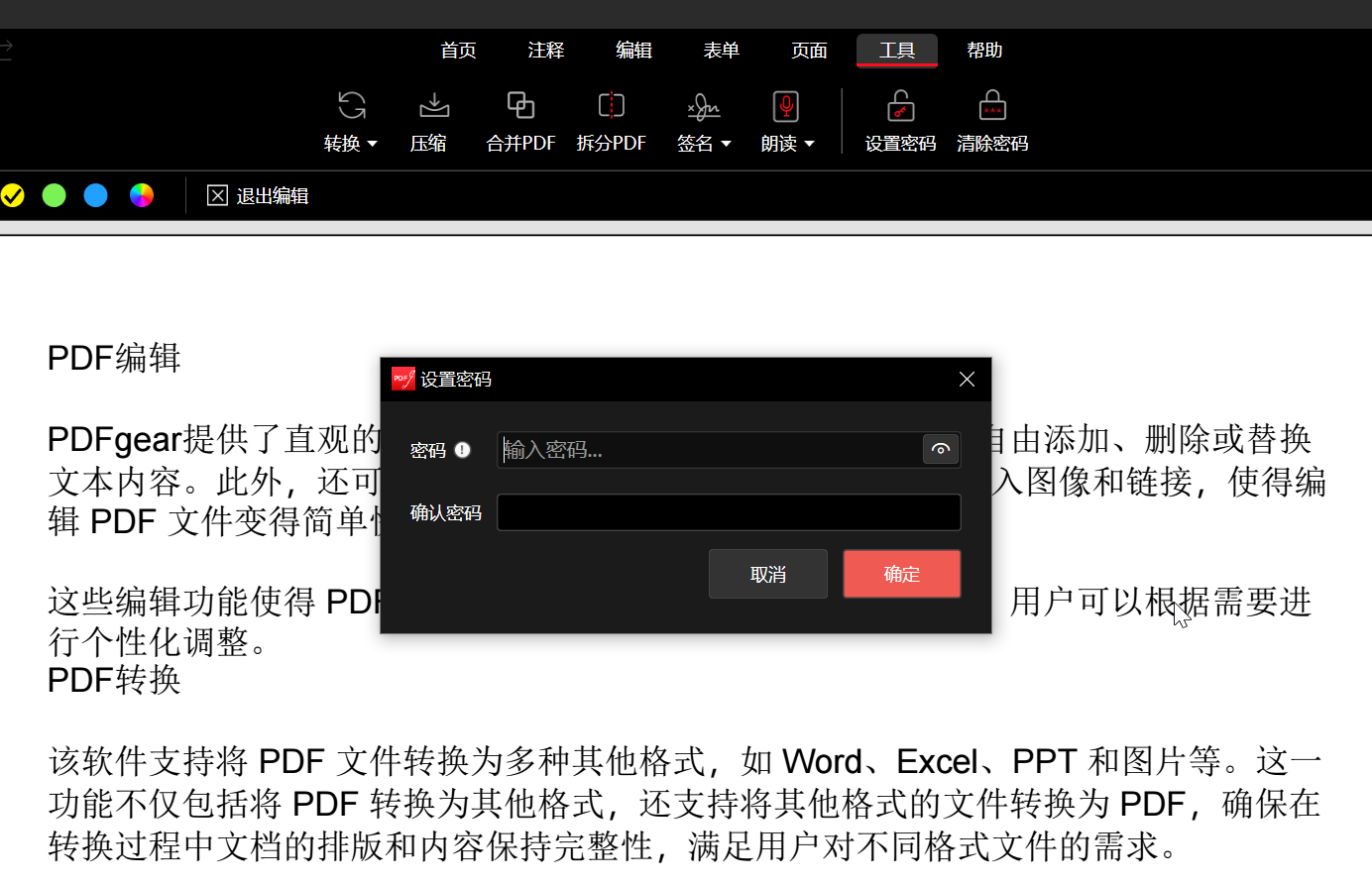Screen dimensions: 1372x886
Task: Click the 清除密码 lock icon
Action: 992,106
